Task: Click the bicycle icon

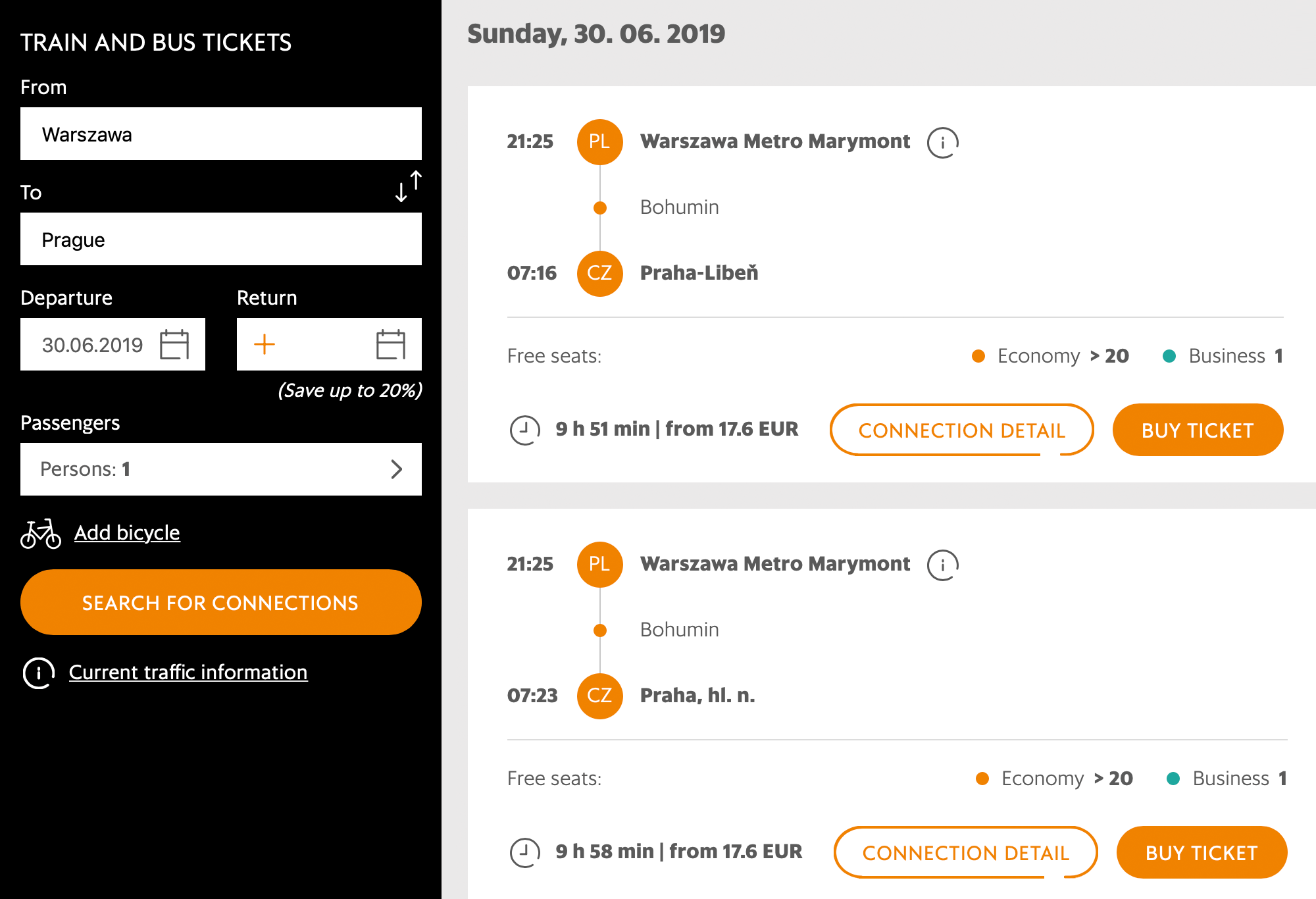Action: (41, 533)
